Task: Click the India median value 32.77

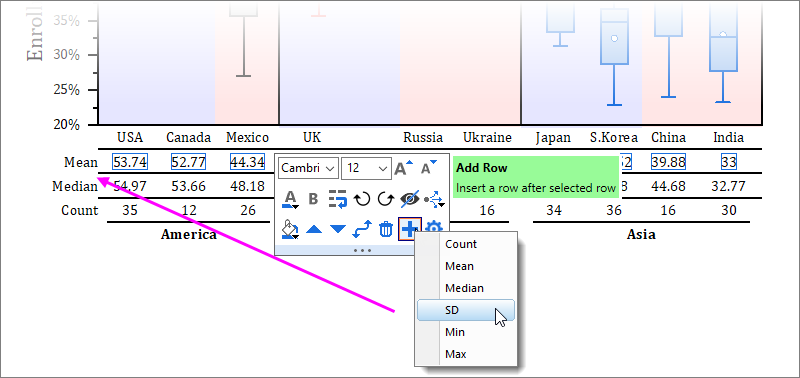Action: 729,186
